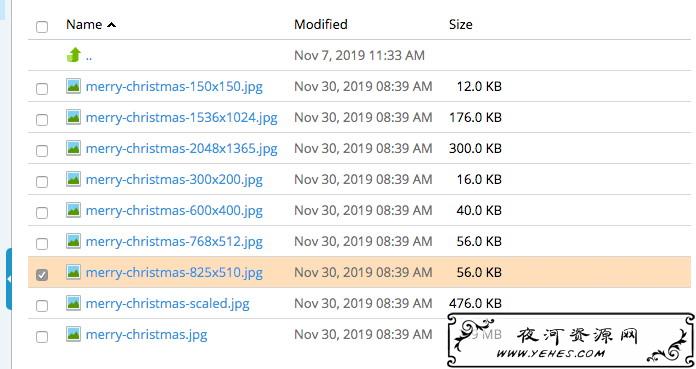Click image icon beside merry-christmas-2048x1365.jpg
The width and height of the screenshot is (696, 369).
pyautogui.click(x=74, y=148)
